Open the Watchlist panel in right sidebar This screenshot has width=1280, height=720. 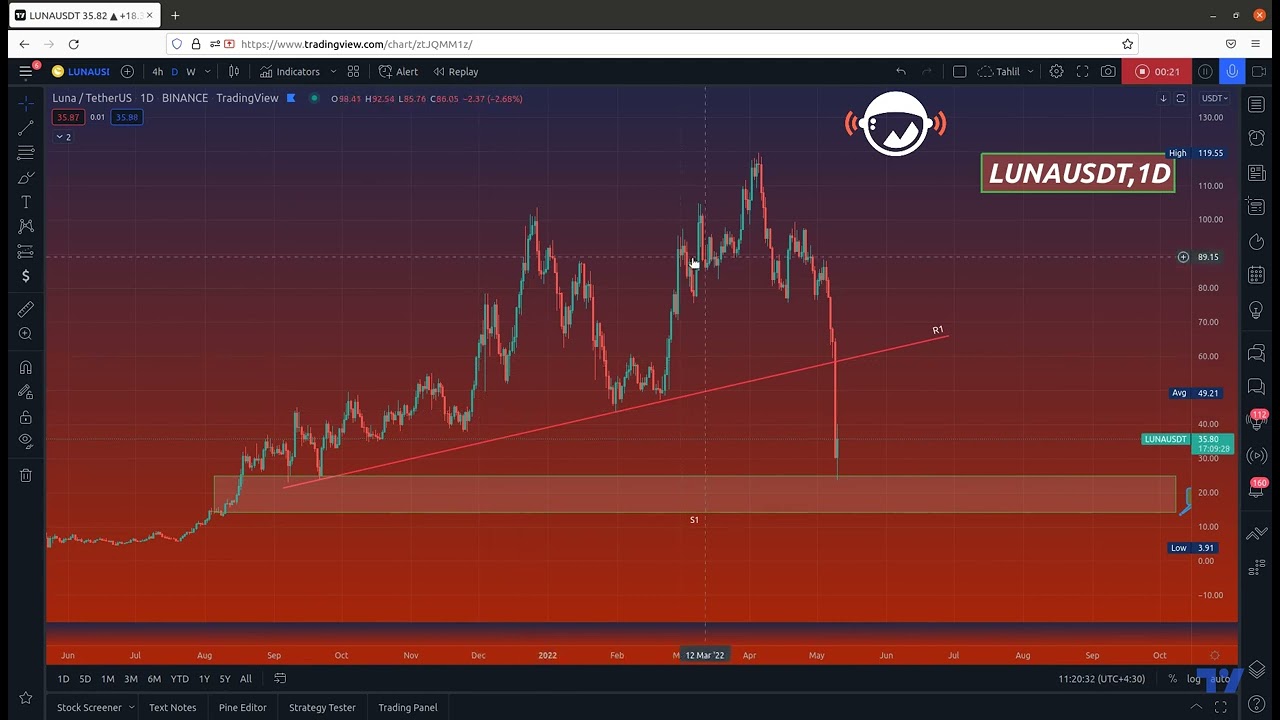click(1257, 105)
